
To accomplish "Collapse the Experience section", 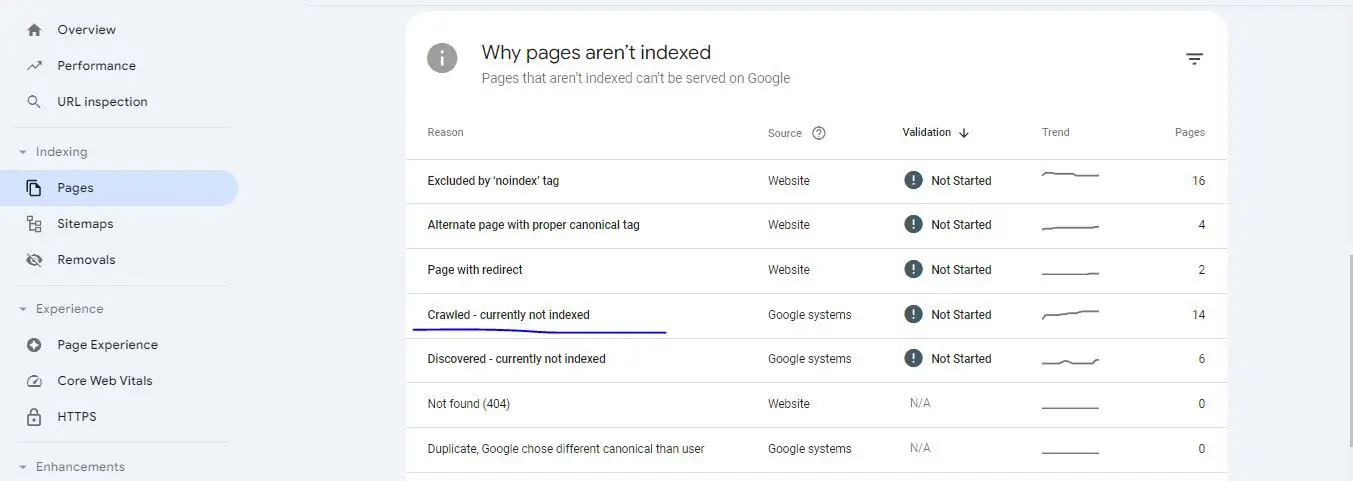I will [x=22, y=310].
